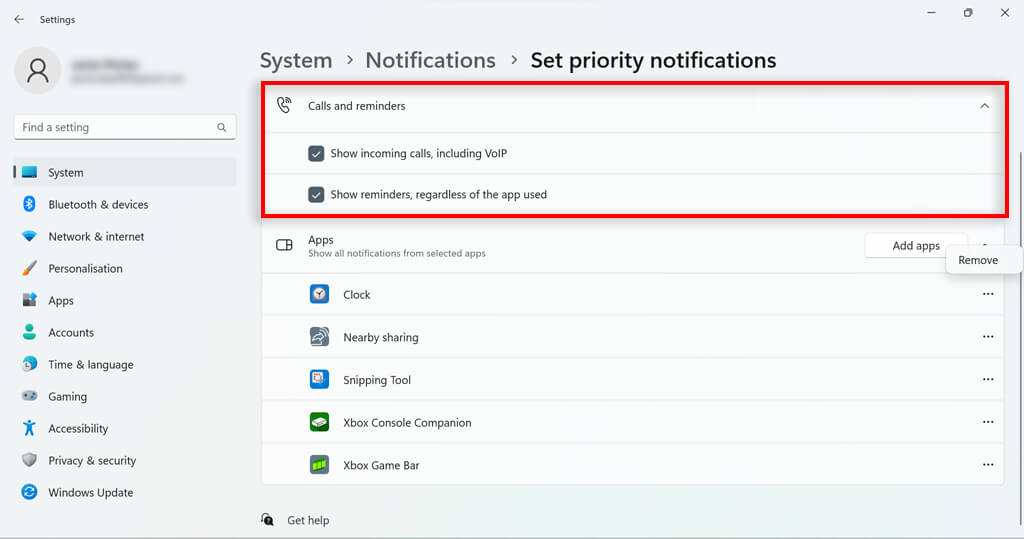Uncheck Show reminders regardless of app

tap(316, 194)
